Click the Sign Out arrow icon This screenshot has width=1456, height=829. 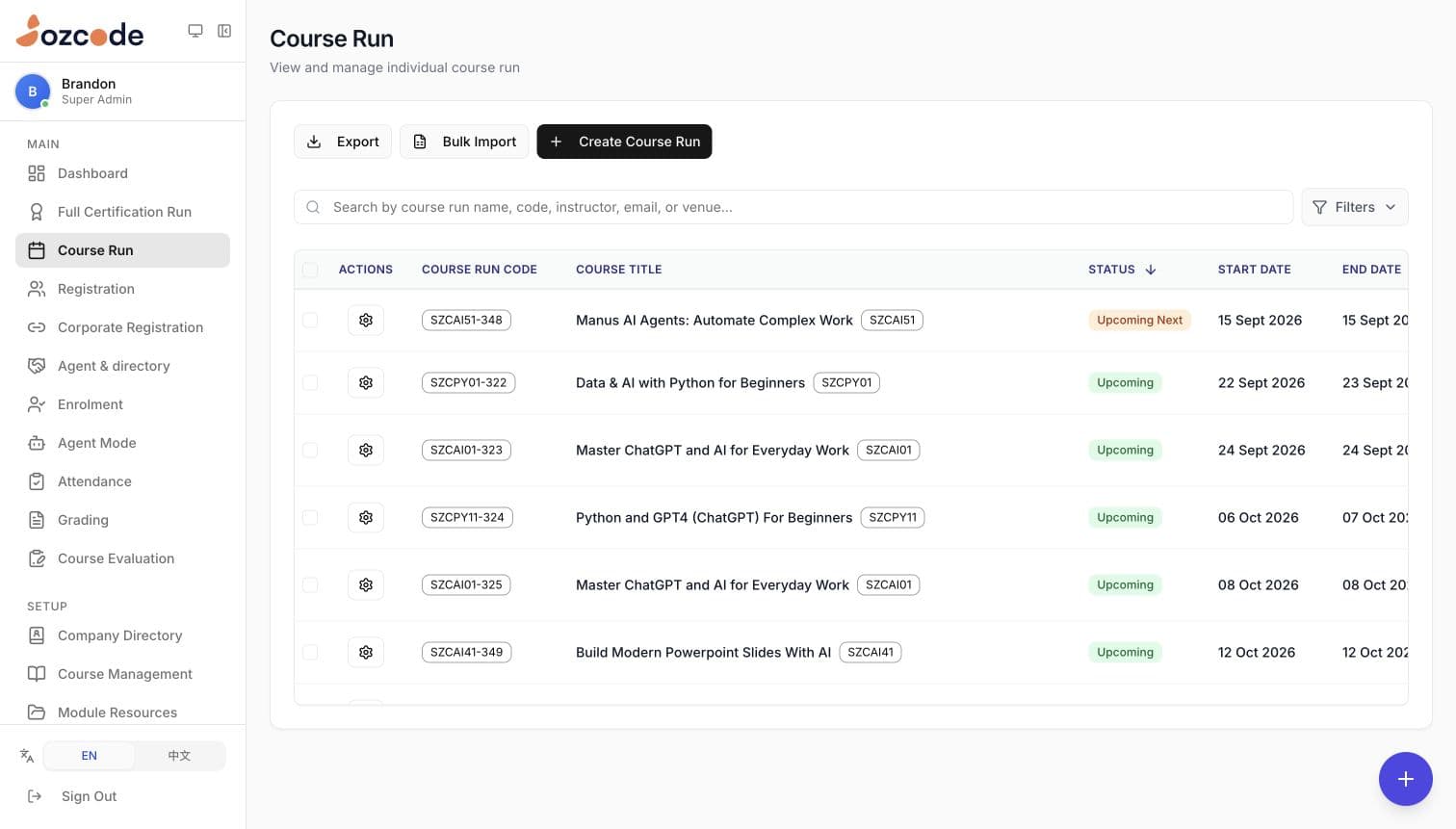[35, 796]
